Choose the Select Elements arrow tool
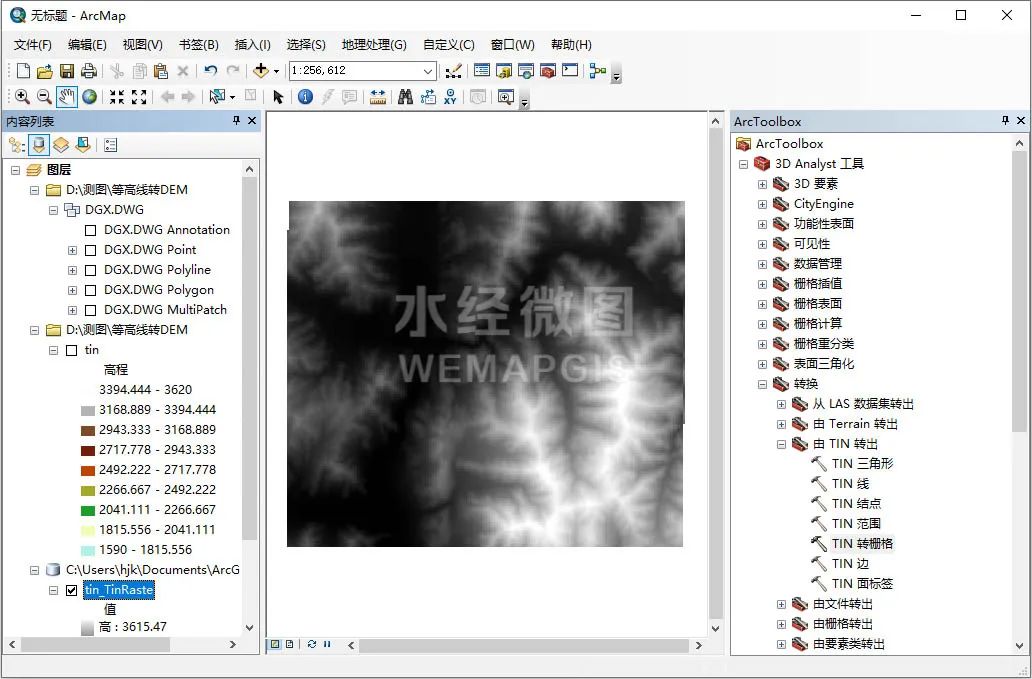 tap(278, 97)
